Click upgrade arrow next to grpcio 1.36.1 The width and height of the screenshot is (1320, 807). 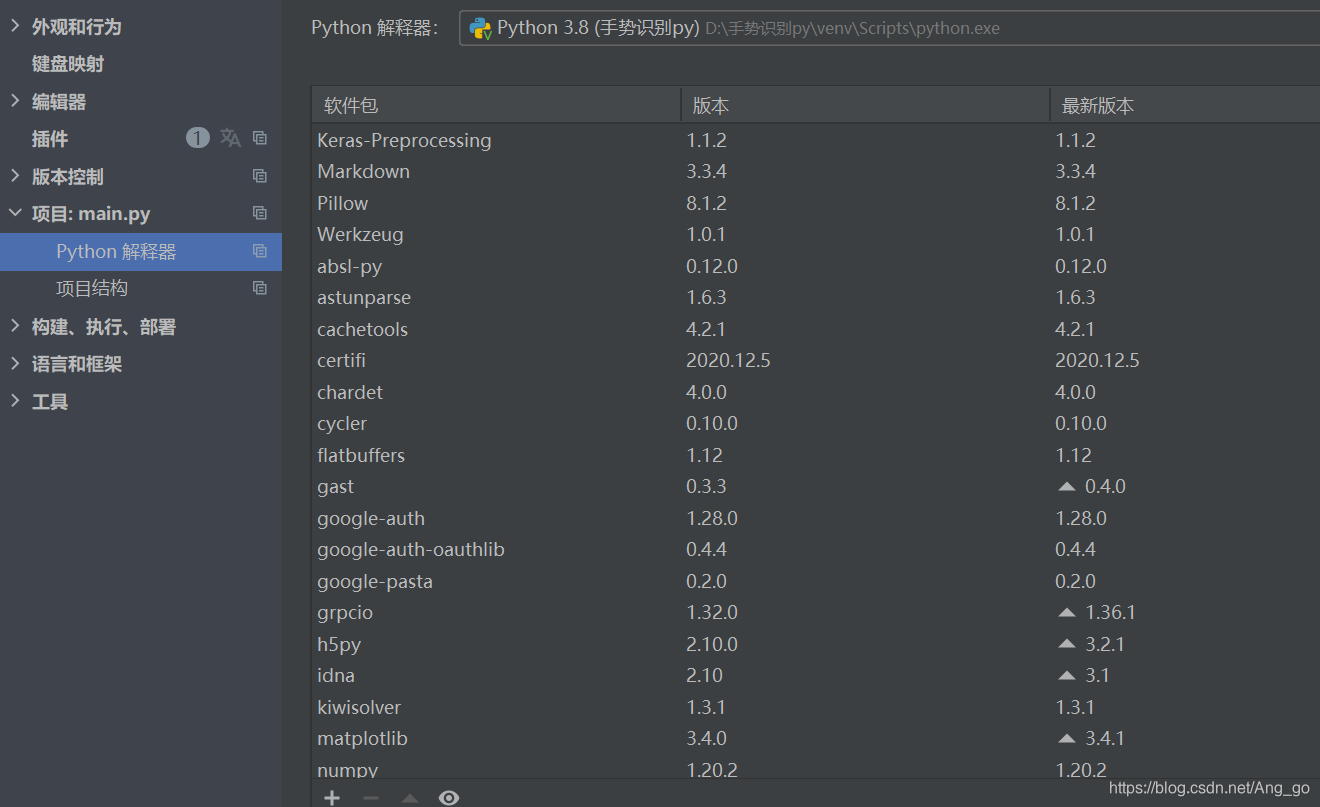coord(1067,613)
